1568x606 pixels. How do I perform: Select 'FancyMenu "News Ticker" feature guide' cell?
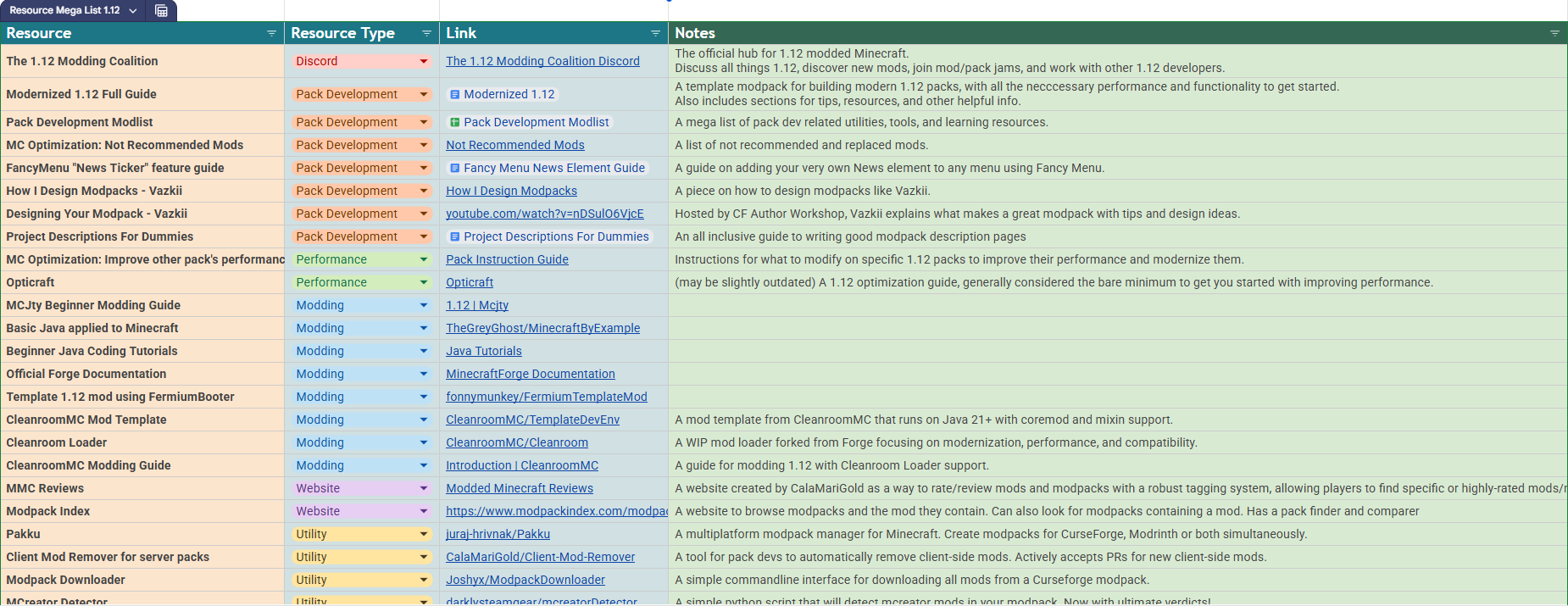142,168
